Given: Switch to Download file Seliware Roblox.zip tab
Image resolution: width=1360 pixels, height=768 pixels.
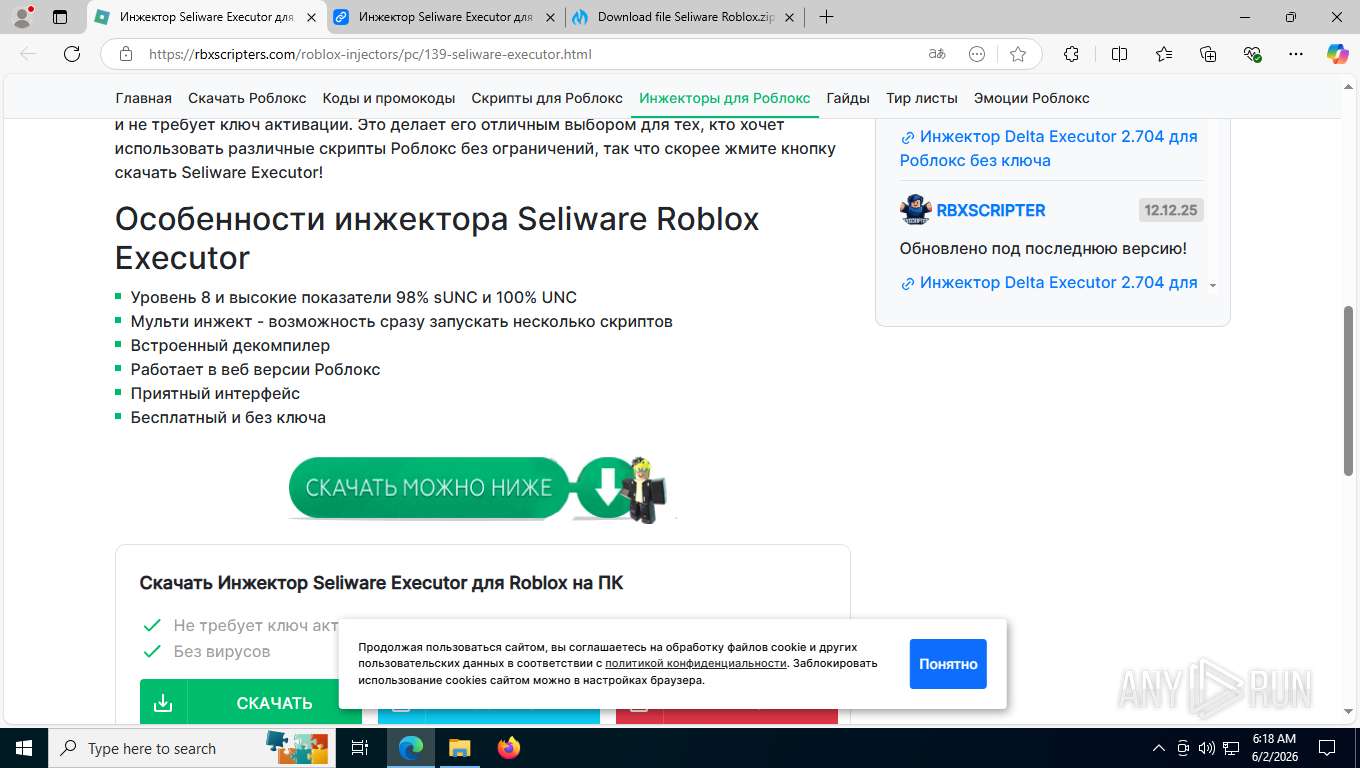Looking at the screenshot, I should coord(685,17).
